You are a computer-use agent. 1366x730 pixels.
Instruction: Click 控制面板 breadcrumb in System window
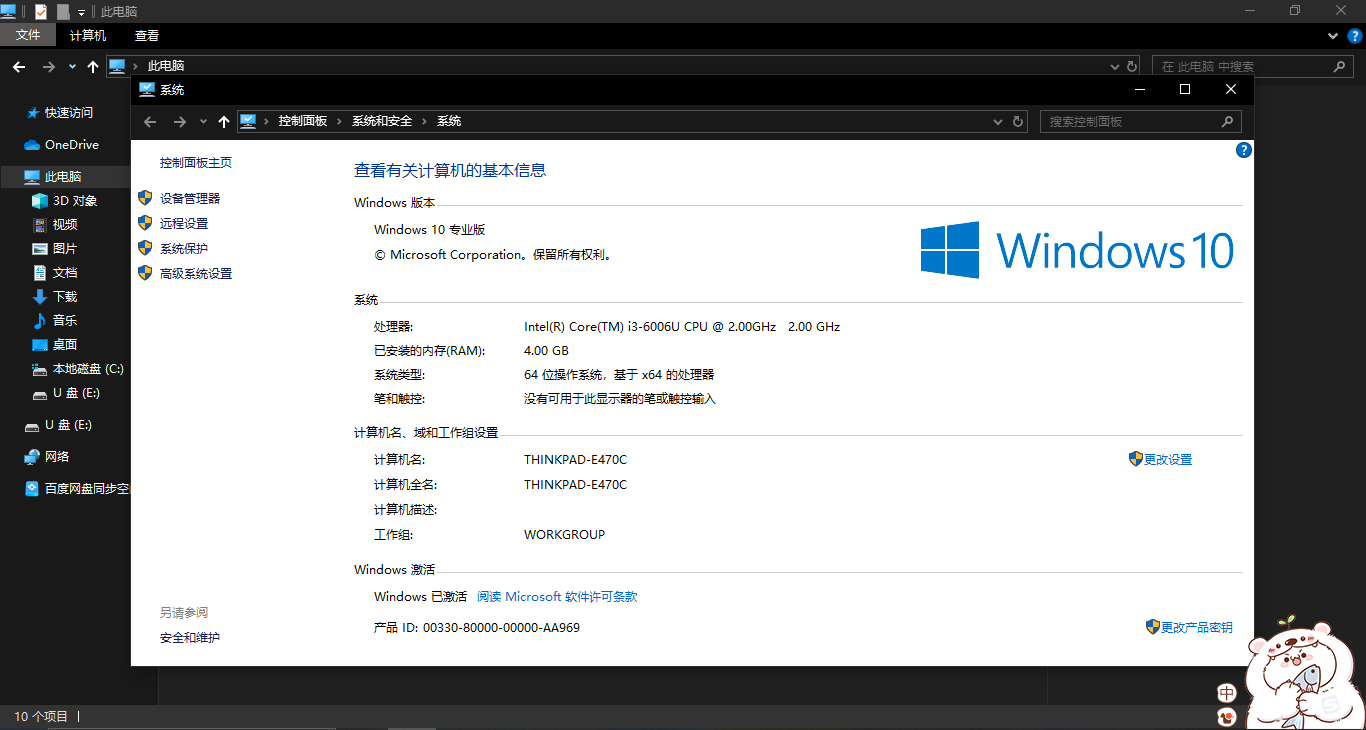pyautogui.click(x=303, y=121)
